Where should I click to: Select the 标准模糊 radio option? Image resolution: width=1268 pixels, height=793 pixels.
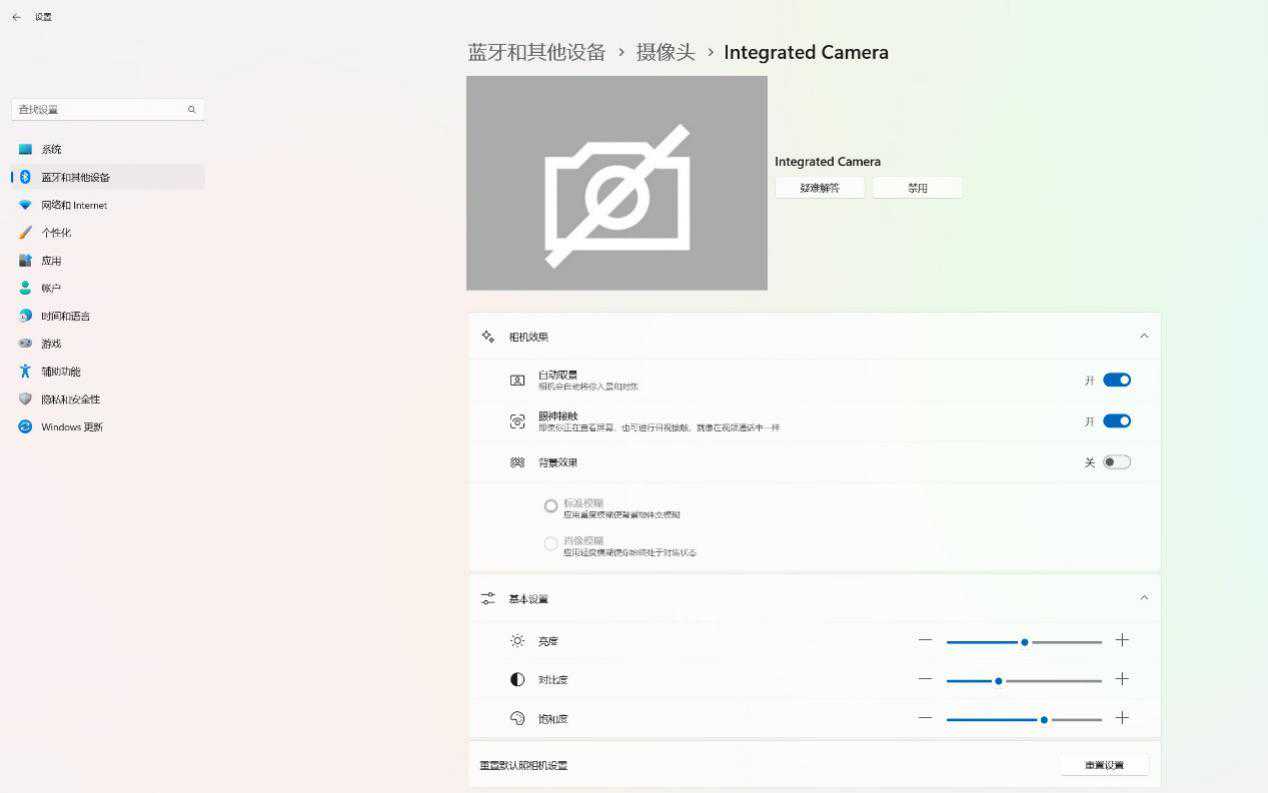551,506
